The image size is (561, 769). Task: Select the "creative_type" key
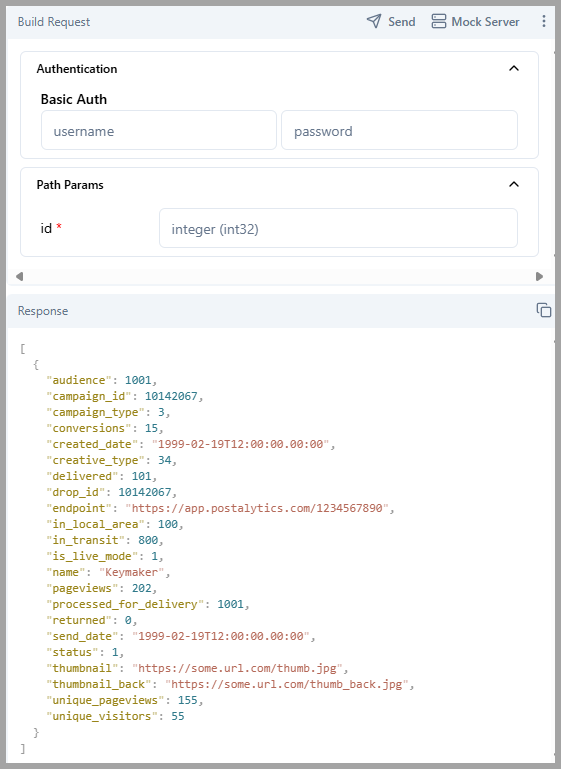[x=96, y=461]
